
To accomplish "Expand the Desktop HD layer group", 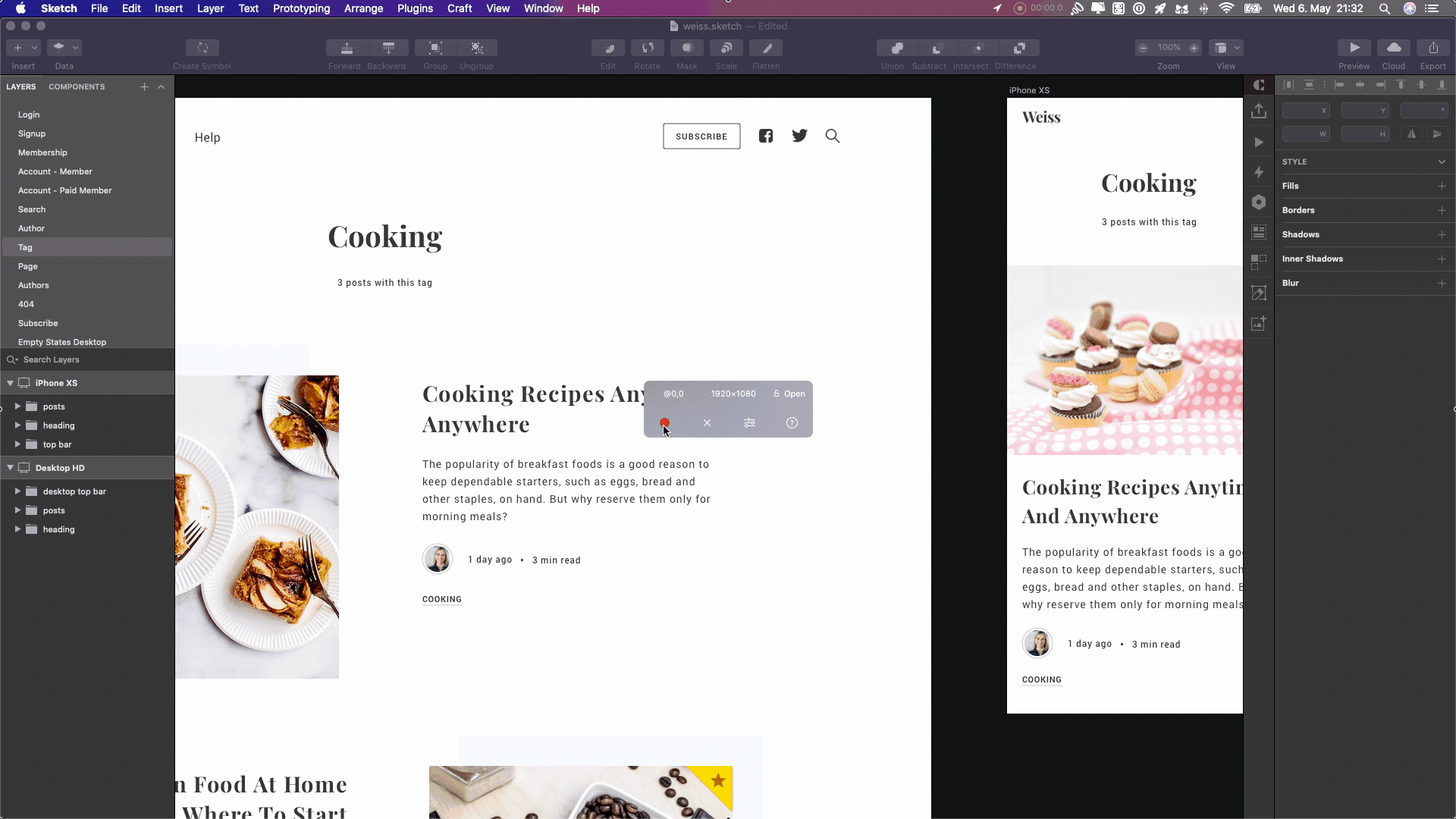I will 10,468.
